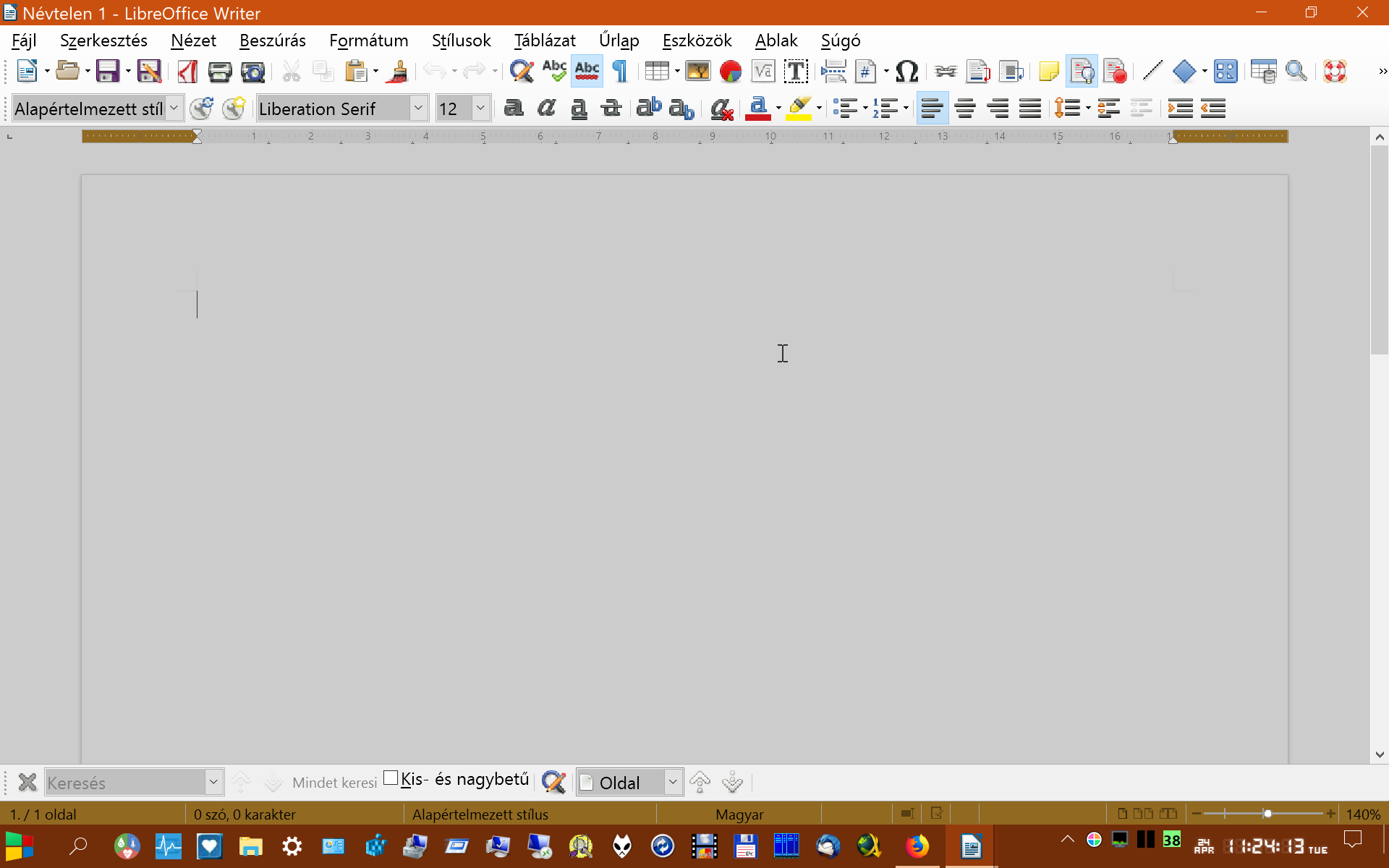Expand Oldal navigate-by dropdown
The height and width of the screenshot is (868, 1389).
pyautogui.click(x=673, y=782)
